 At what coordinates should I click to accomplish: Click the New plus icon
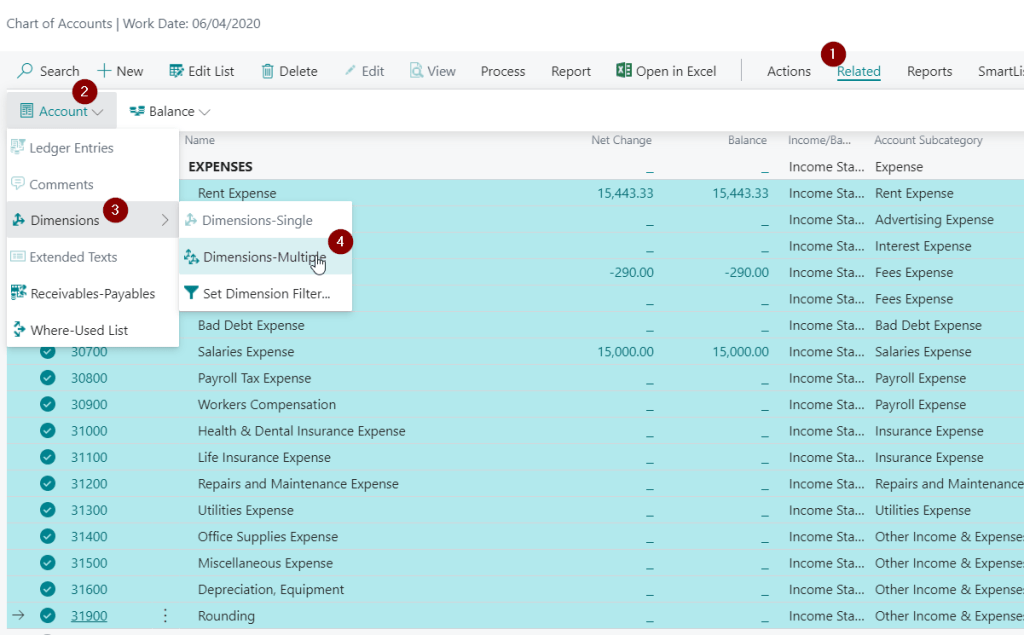(104, 71)
